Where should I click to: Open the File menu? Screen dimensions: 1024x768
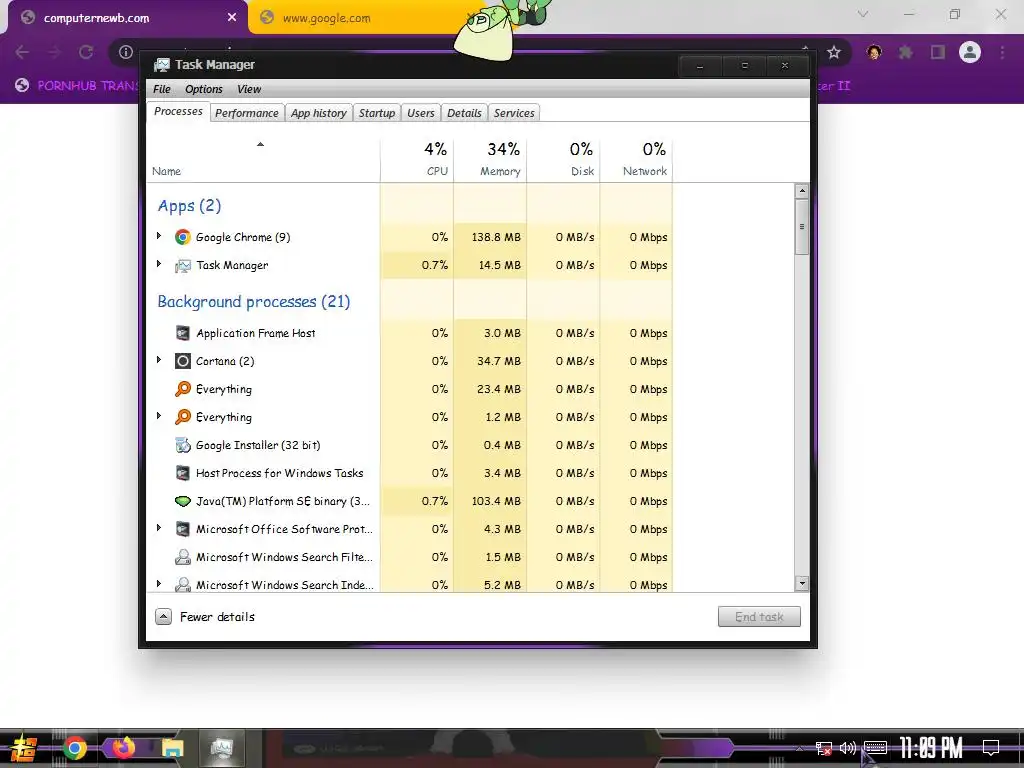tap(161, 89)
